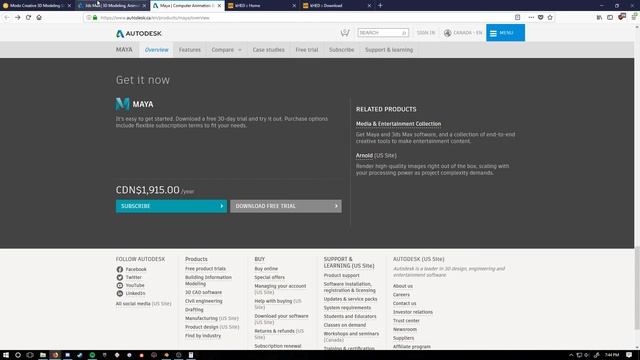Save page to Pocket icon
This screenshot has width=640, height=360.
540,18
